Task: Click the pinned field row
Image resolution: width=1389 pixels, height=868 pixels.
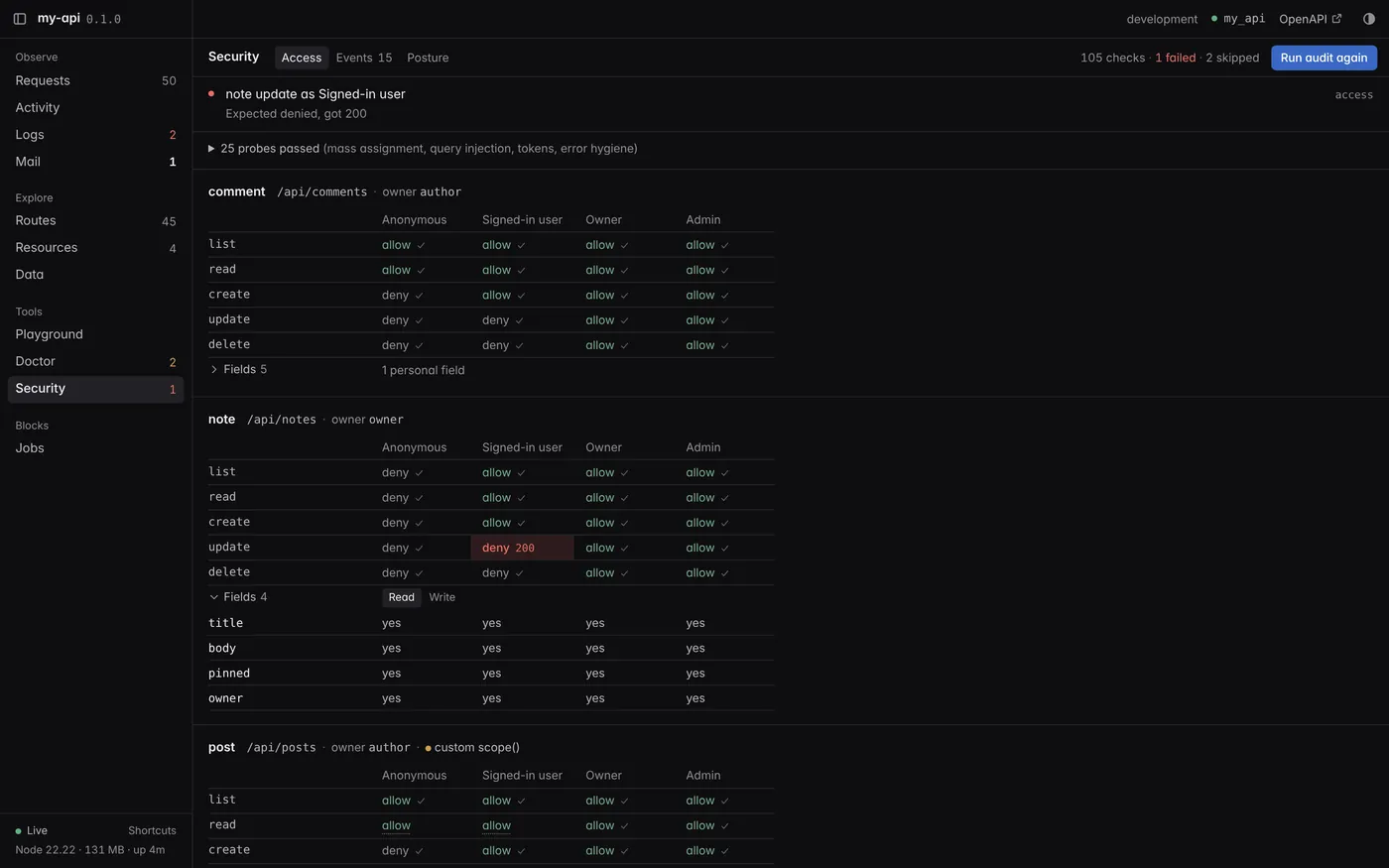Action: [490, 674]
